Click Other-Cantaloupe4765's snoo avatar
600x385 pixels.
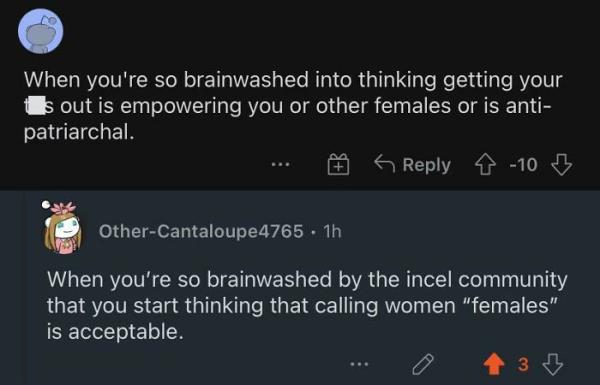(x=62, y=228)
